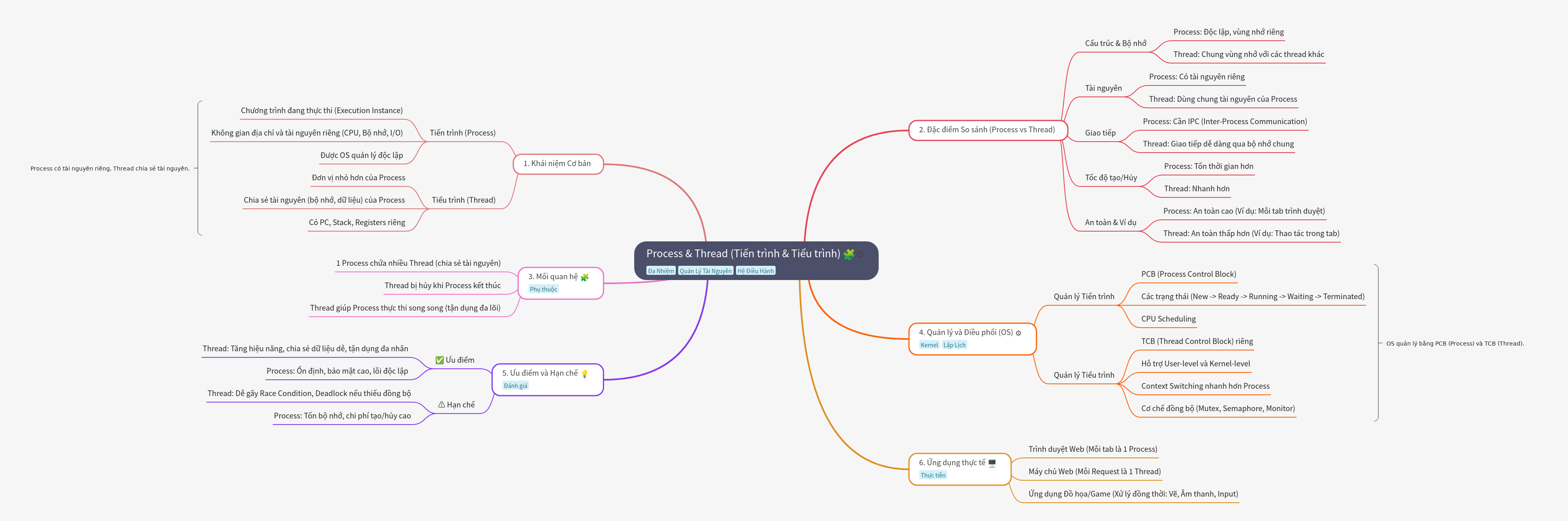Select the "Đa Nhiệm" tag label

click(660, 271)
